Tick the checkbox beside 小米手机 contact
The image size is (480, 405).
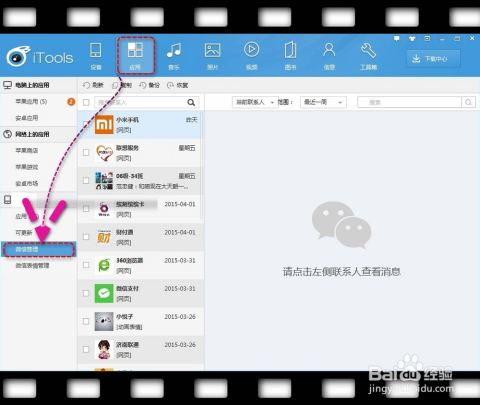tap(86, 124)
